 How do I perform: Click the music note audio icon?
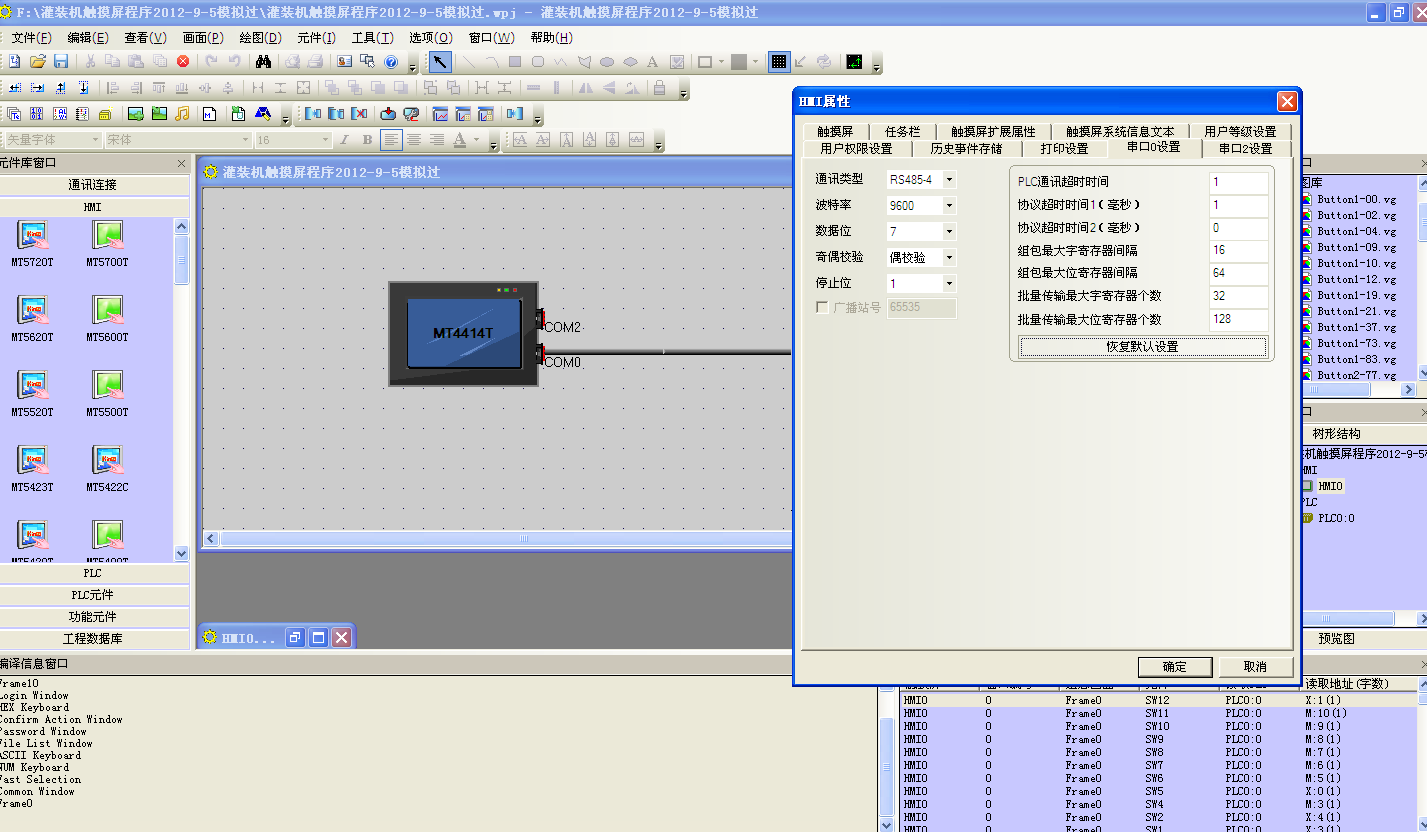click(182, 114)
